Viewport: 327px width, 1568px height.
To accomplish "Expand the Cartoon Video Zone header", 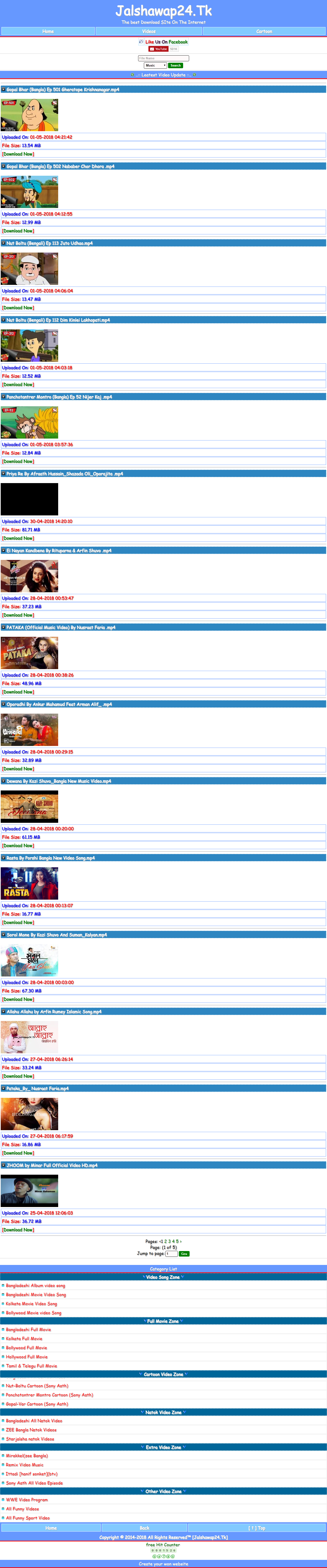I will tap(163, 1374).
